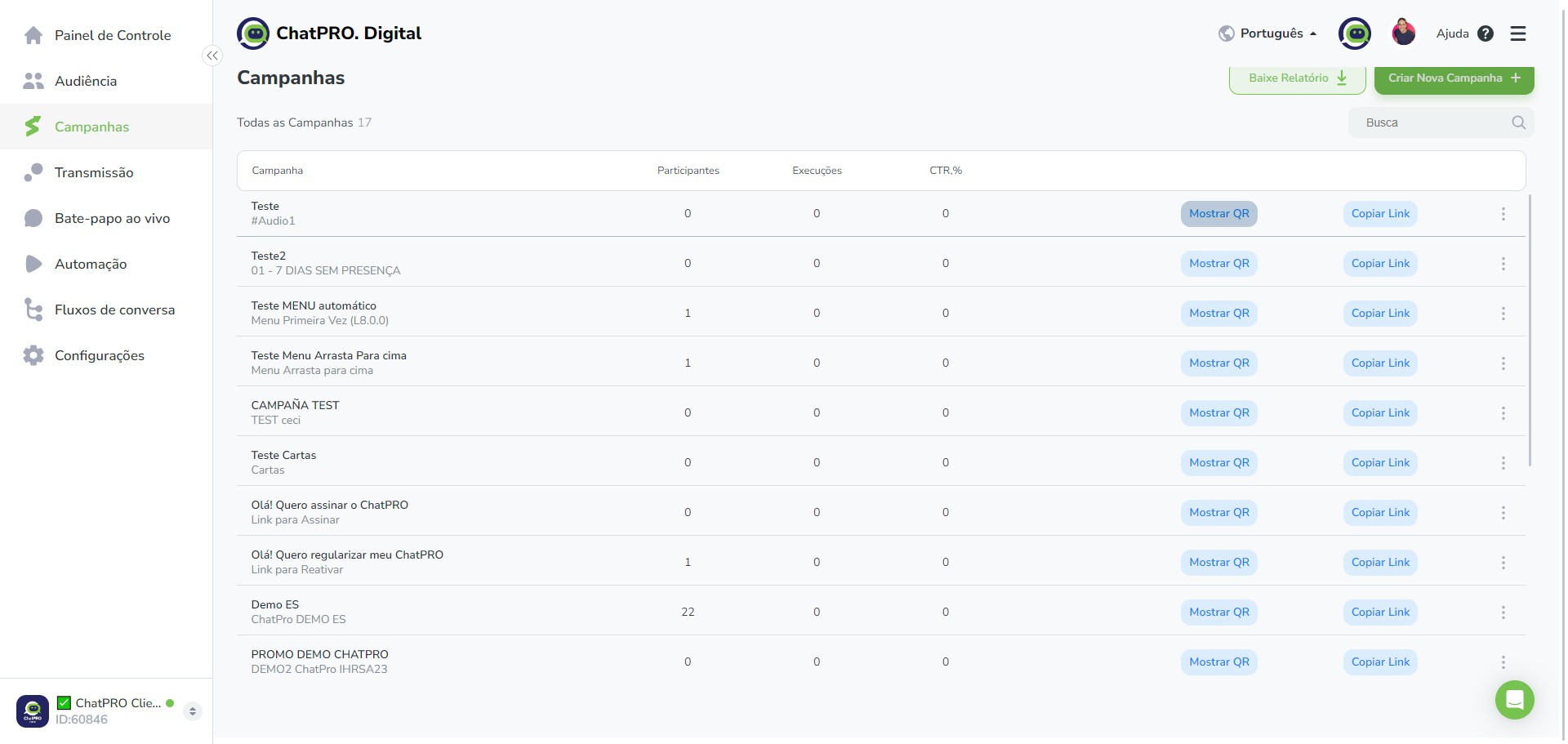Viewport: 1568px width, 744px height.
Task: Go to Transmissão menu item
Action: click(106, 172)
